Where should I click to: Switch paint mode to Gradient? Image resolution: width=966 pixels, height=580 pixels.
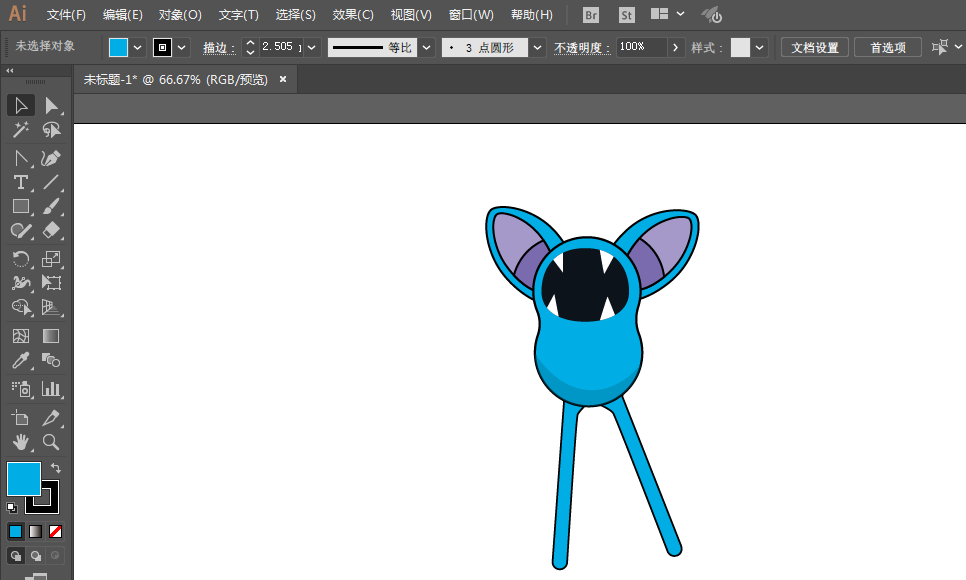tap(36, 531)
